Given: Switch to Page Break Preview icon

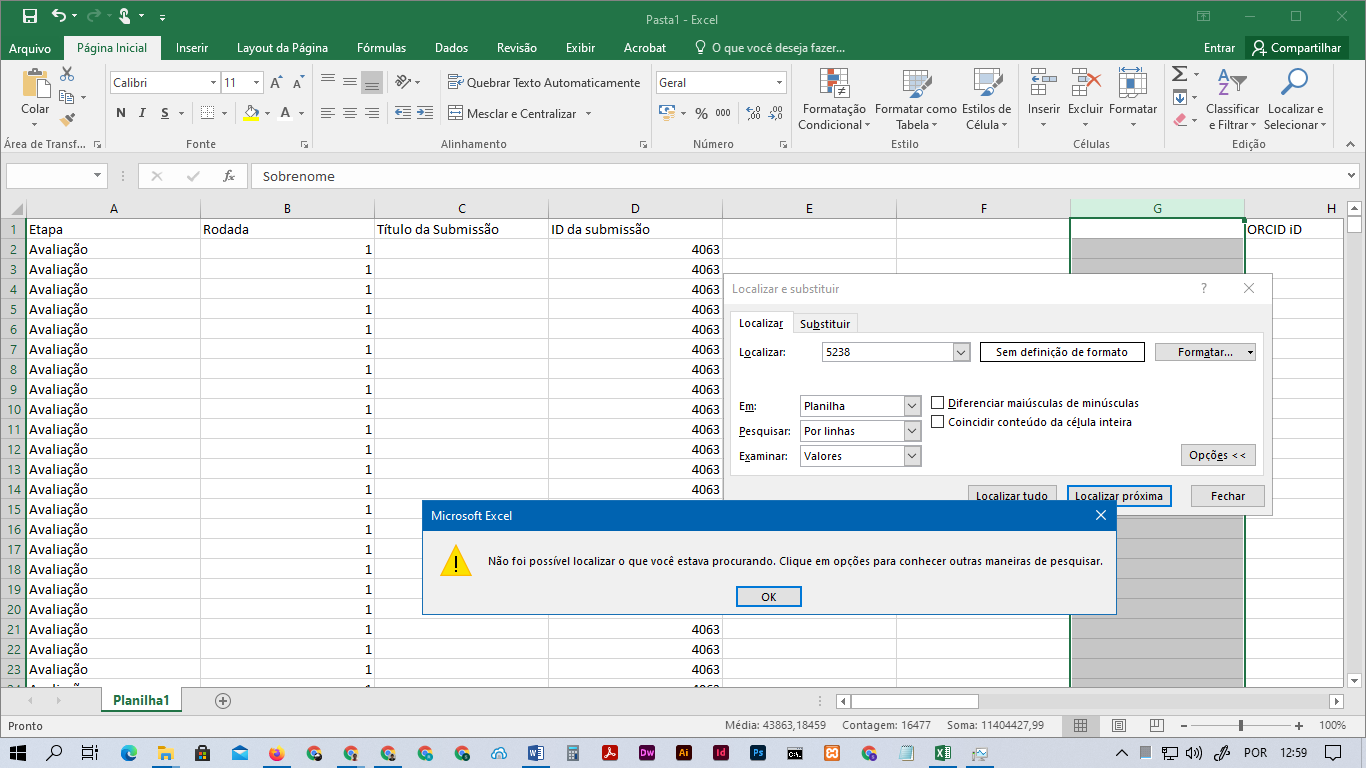Looking at the screenshot, I should tap(1157, 725).
